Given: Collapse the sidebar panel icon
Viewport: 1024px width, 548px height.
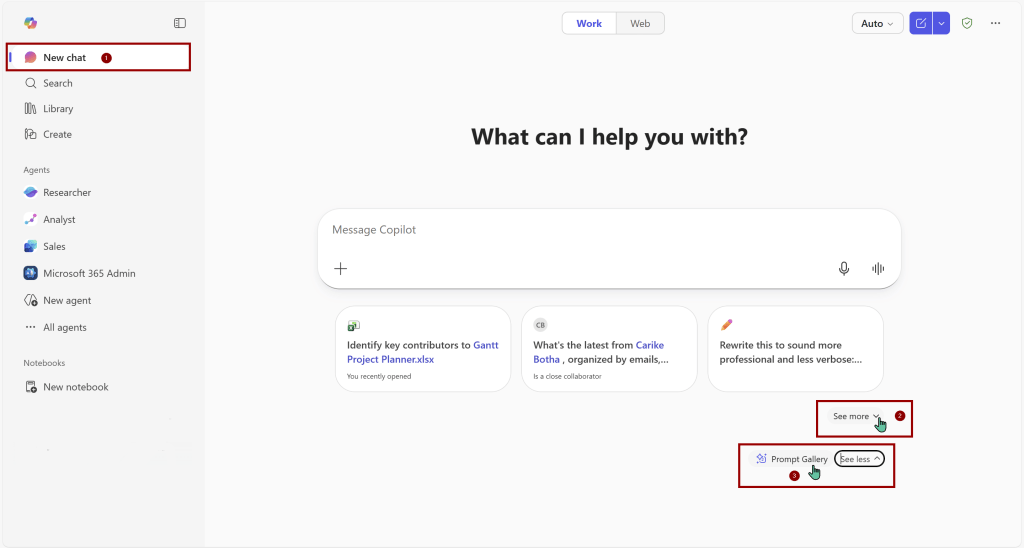Looking at the screenshot, I should 180,23.
